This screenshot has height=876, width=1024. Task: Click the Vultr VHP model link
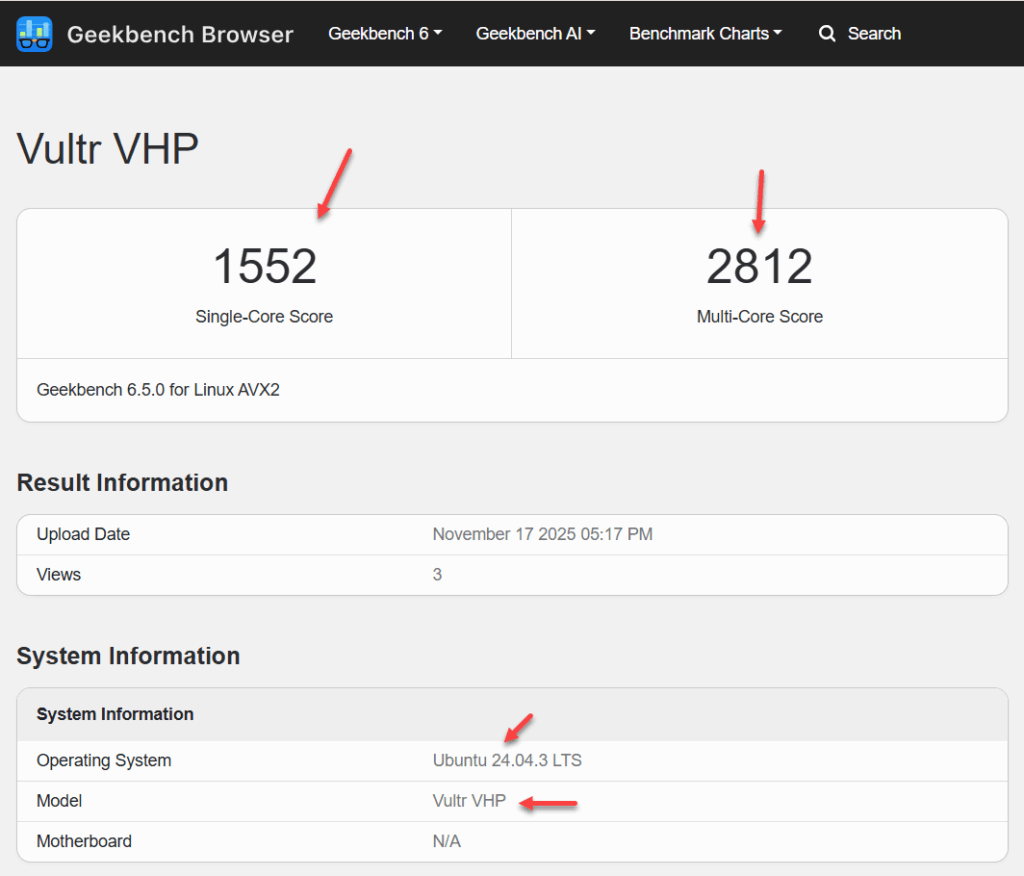(469, 800)
